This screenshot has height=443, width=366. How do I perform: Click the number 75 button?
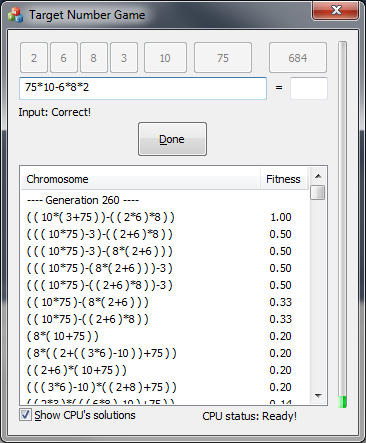tap(223, 58)
